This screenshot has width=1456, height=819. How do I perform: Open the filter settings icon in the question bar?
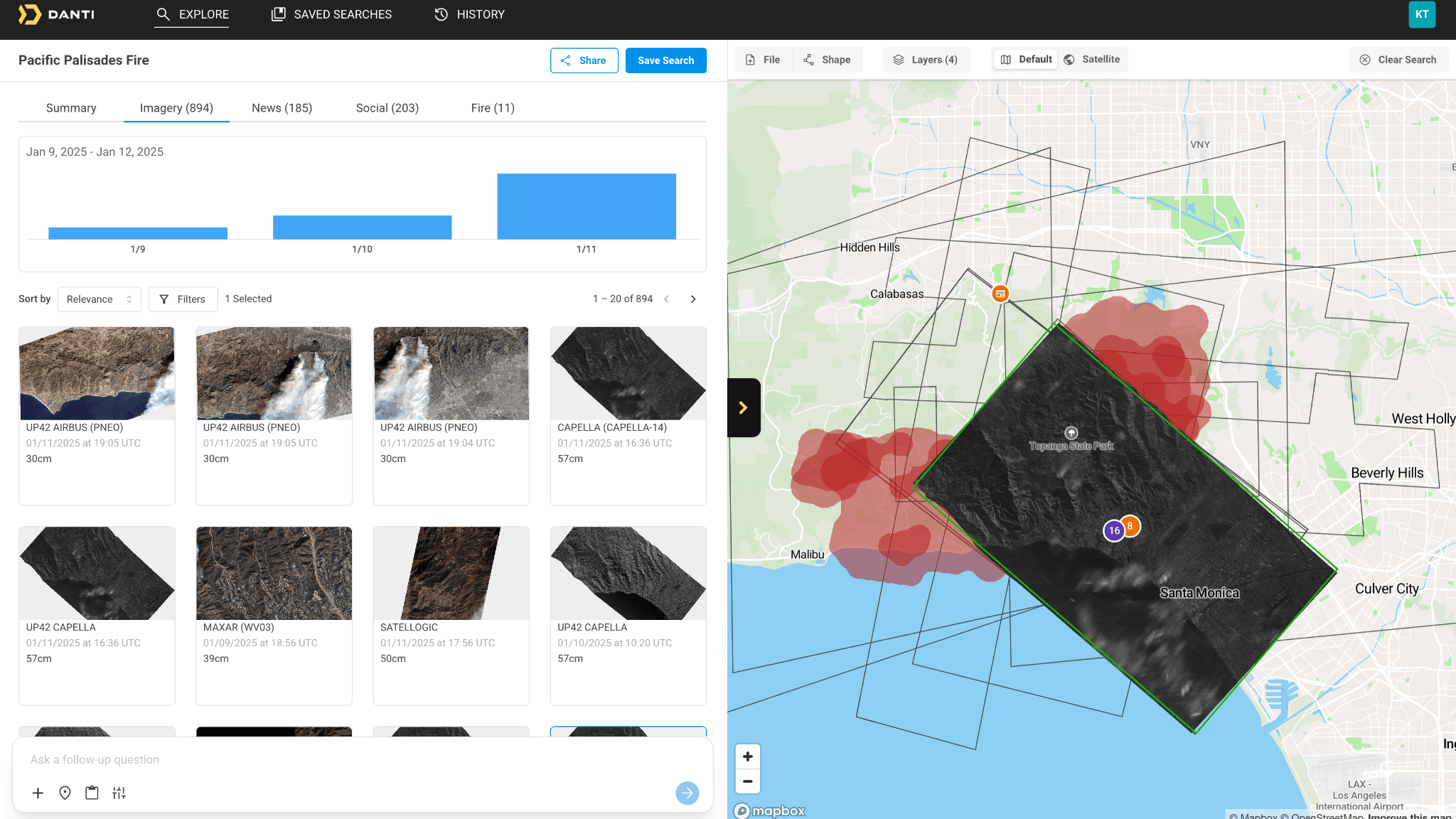pos(119,793)
